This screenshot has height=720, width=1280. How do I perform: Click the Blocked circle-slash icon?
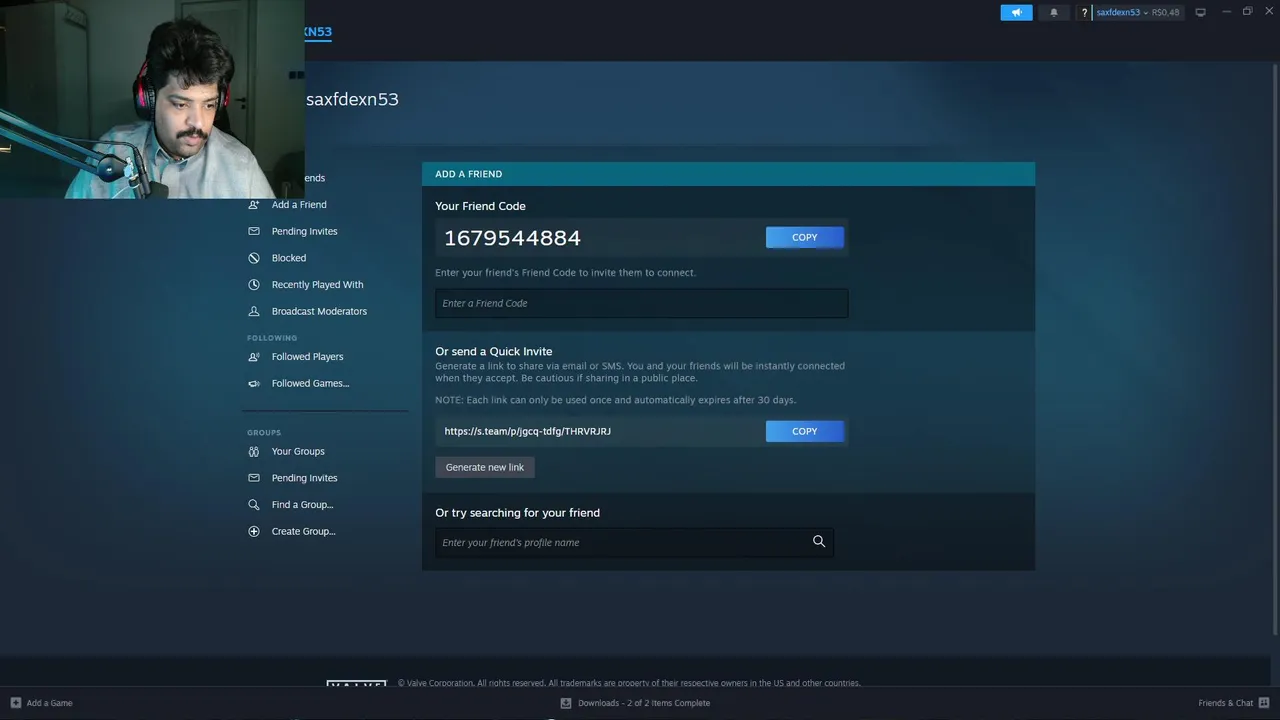click(254, 258)
